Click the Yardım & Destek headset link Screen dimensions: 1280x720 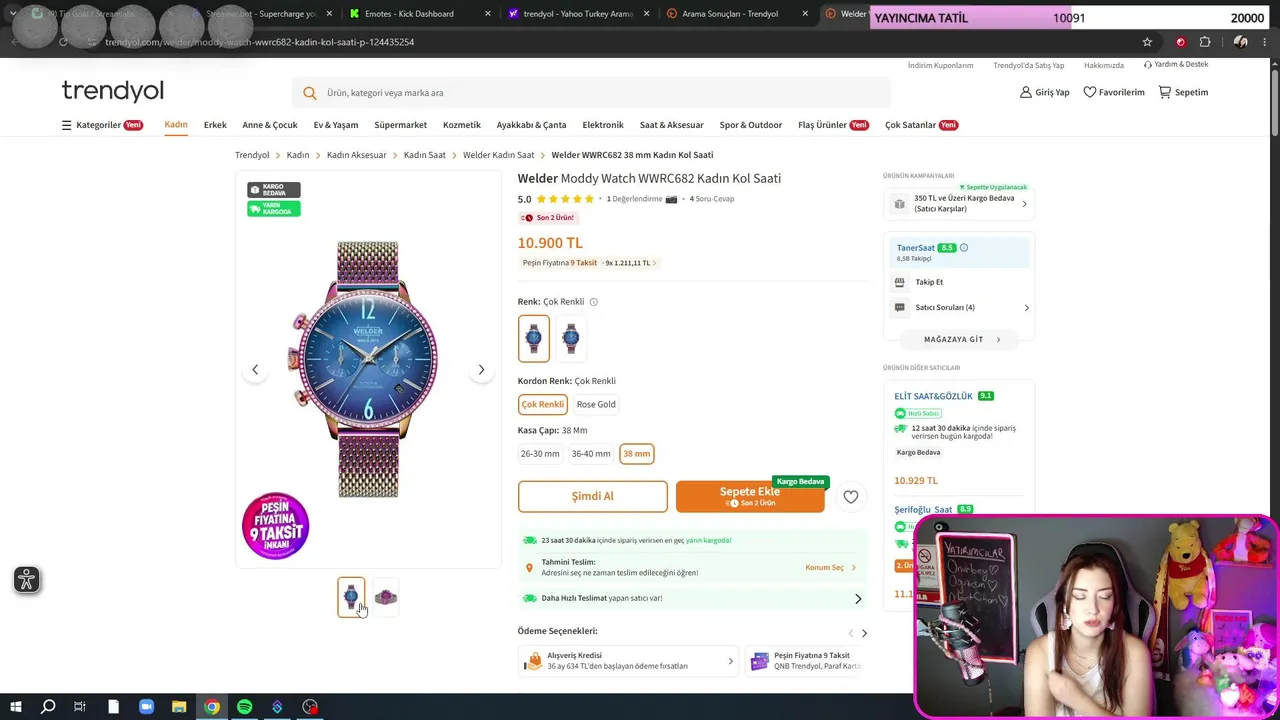(x=1176, y=65)
